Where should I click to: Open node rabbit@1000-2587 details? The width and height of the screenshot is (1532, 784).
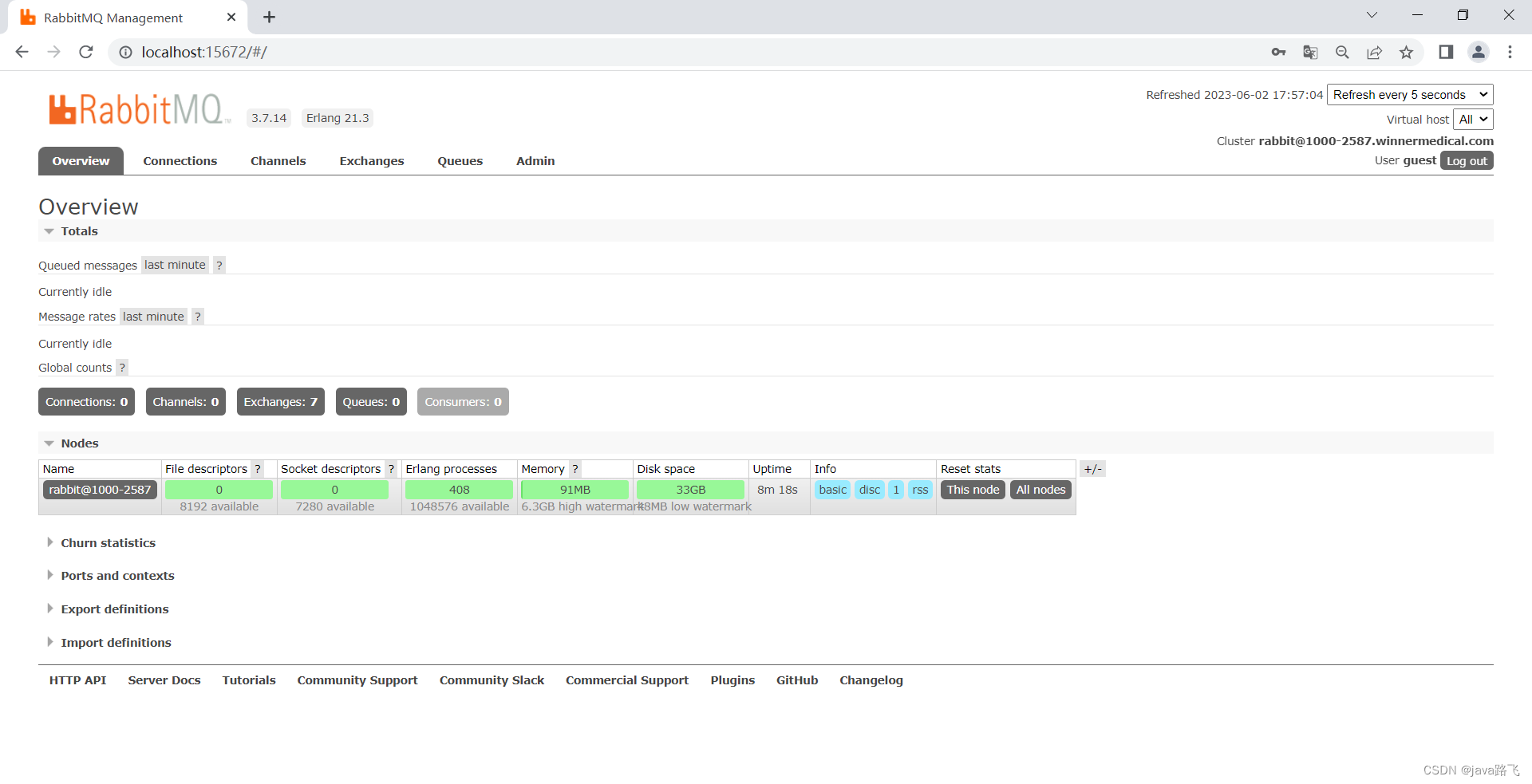(x=100, y=490)
